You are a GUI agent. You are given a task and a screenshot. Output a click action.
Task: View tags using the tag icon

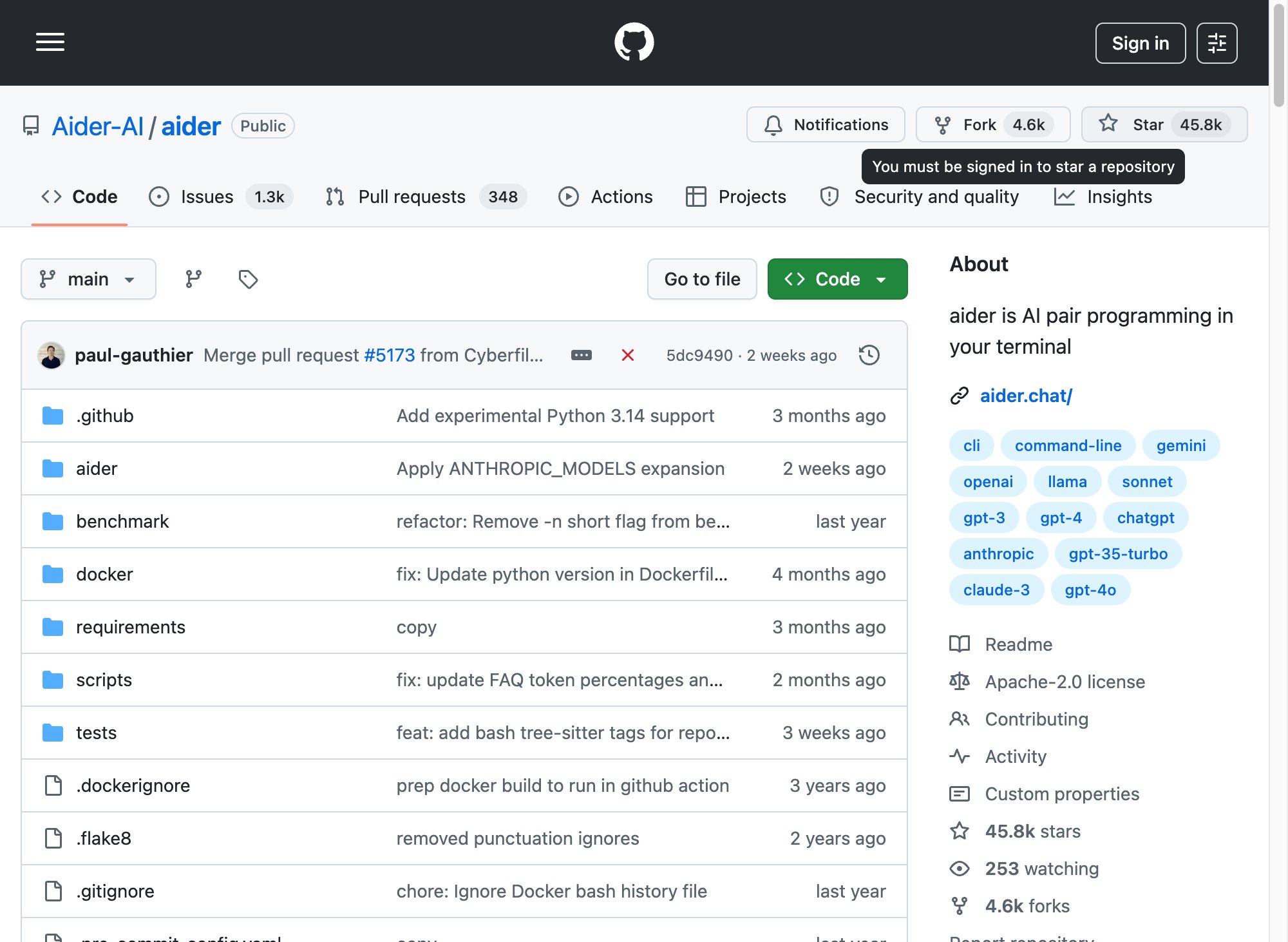[x=248, y=279]
